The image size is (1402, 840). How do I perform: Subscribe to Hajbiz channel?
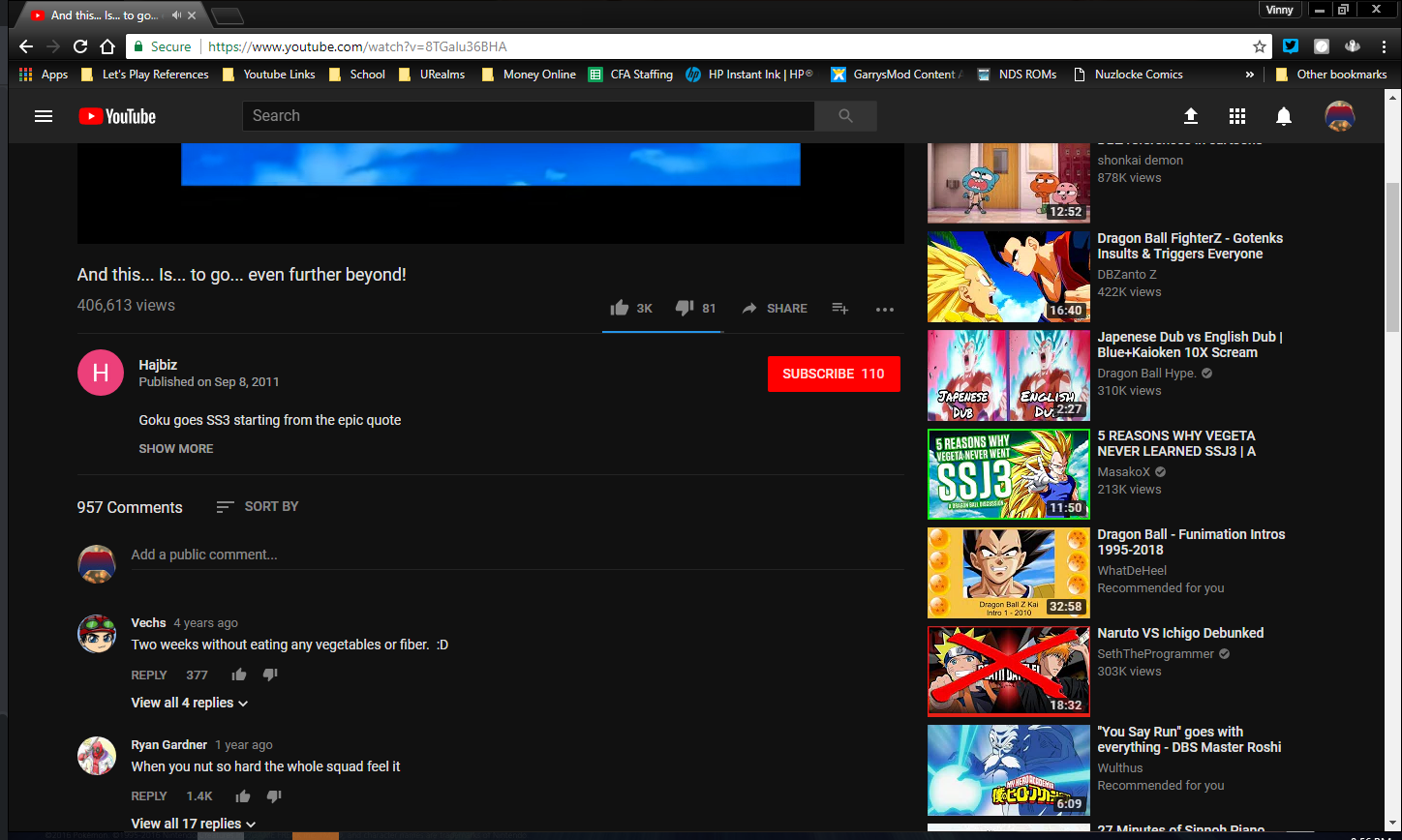point(834,374)
